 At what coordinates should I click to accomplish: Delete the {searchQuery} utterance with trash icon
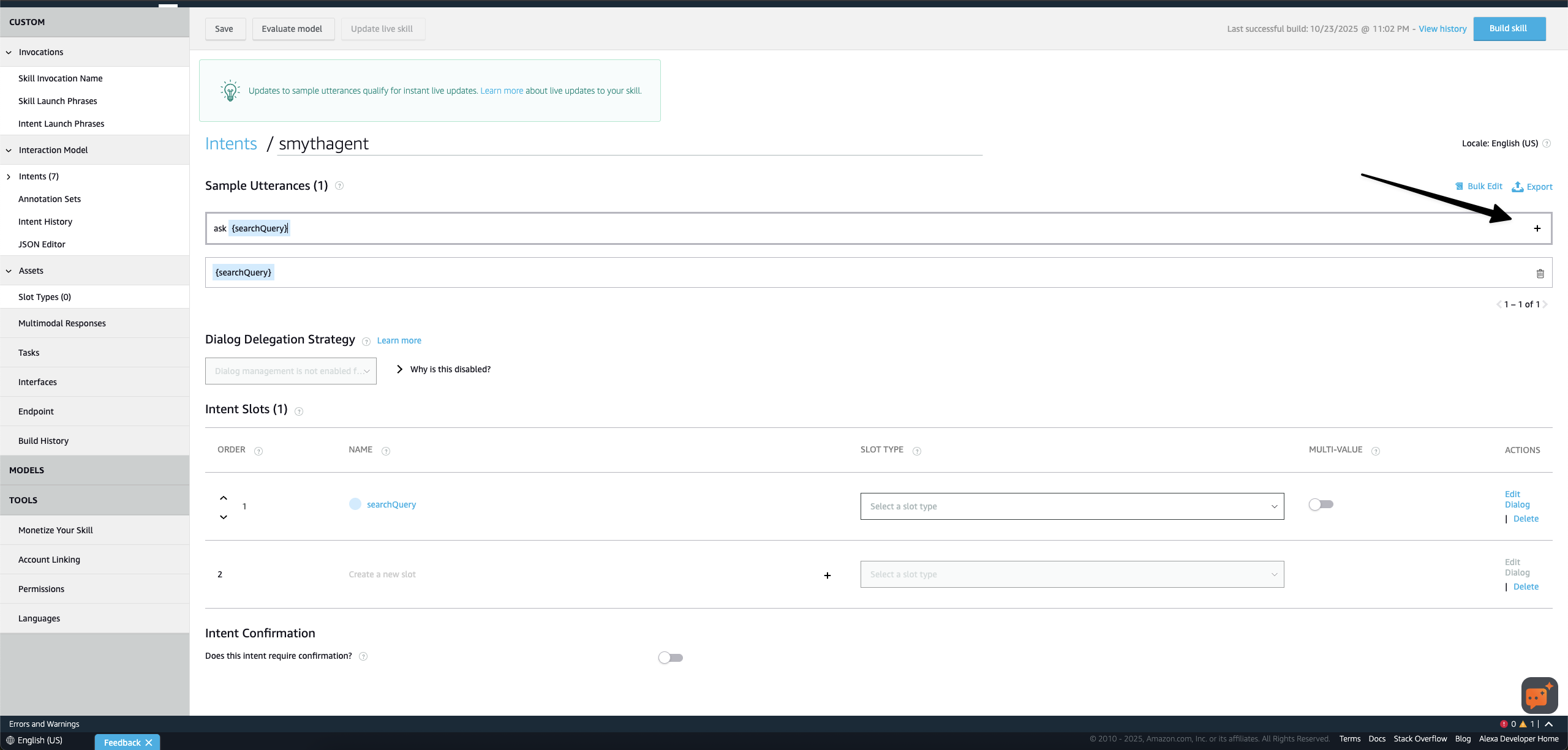tap(1540, 273)
